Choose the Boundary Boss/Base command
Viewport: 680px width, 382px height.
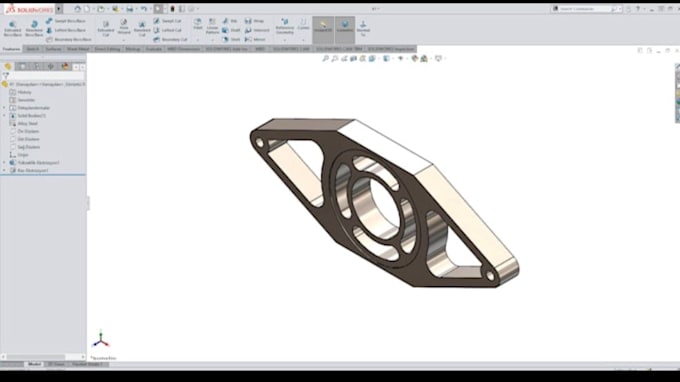pyautogui.click(x=69, y=39)
